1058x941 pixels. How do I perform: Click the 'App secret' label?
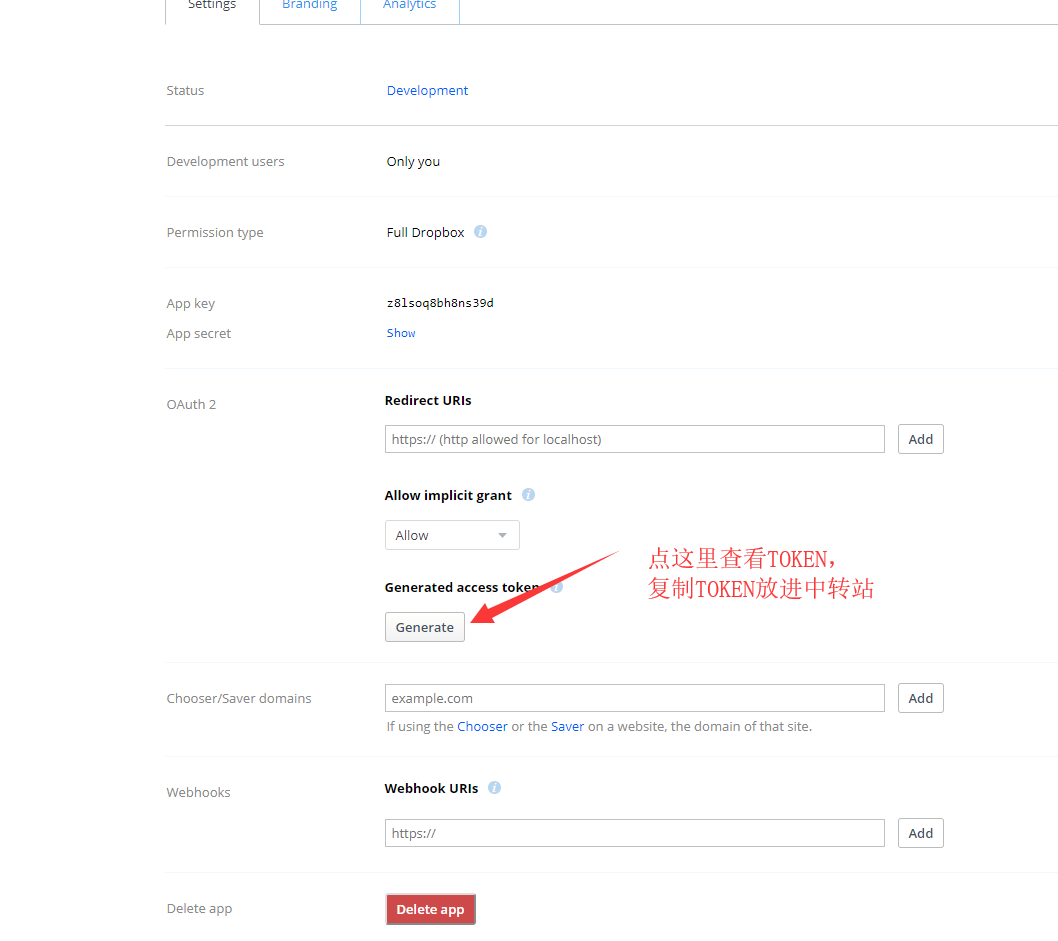click(198, 334)
